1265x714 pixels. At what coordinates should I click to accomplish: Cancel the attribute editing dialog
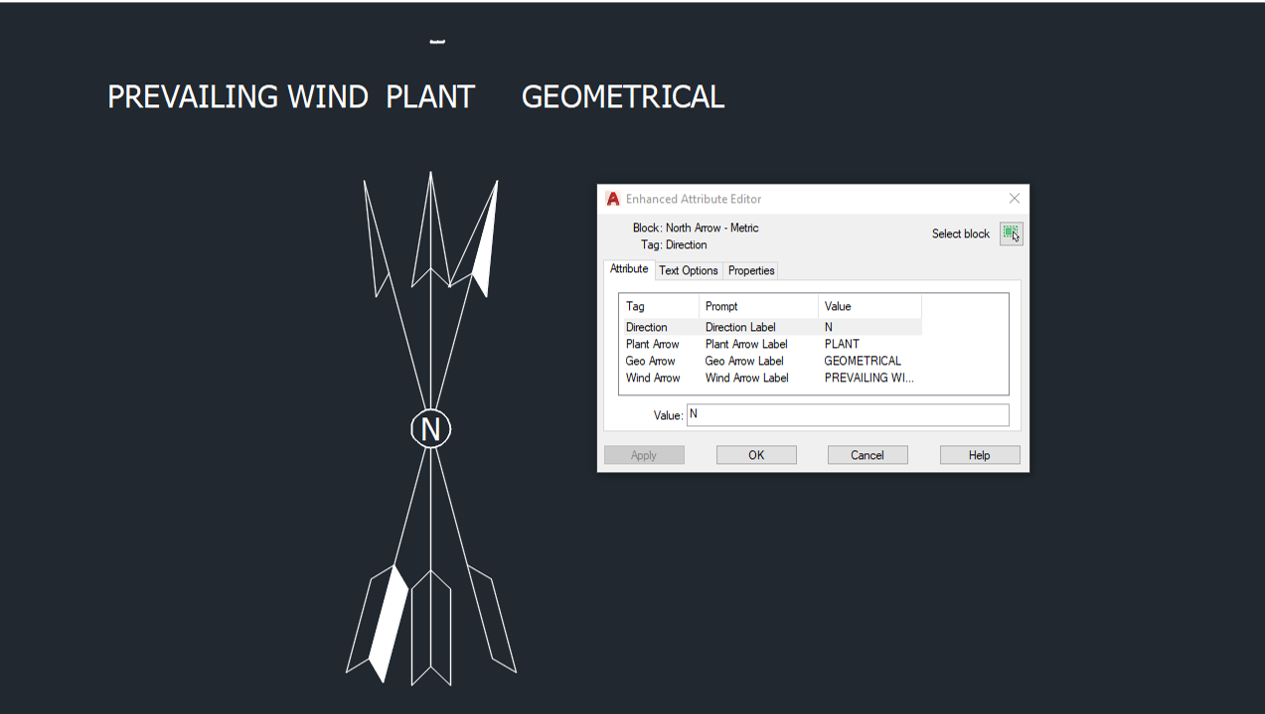coord(867,455)
